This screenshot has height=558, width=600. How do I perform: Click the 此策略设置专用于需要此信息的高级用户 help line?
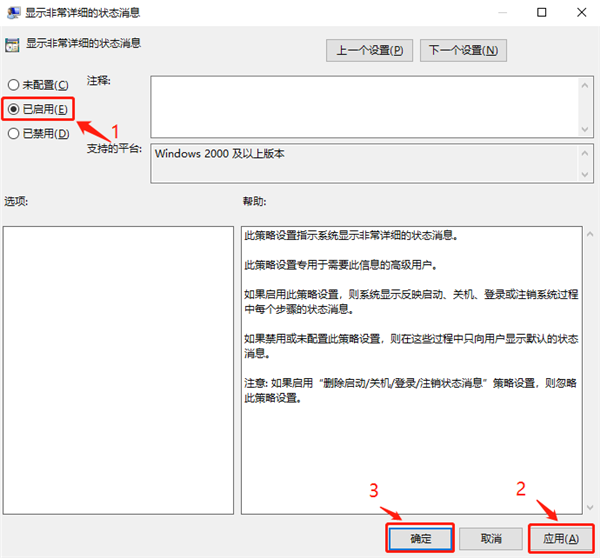point(341,264)
